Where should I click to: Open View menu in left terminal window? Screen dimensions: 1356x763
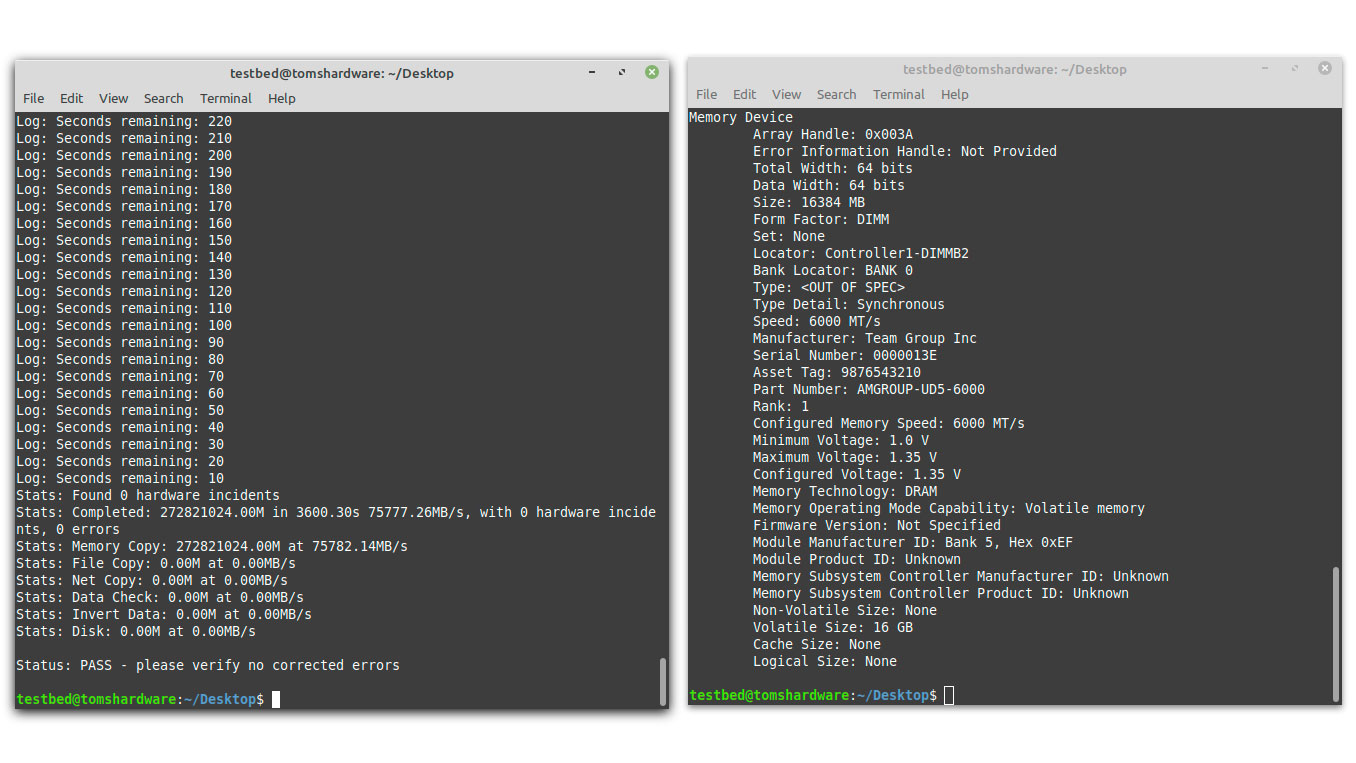(x=113, y=98)
